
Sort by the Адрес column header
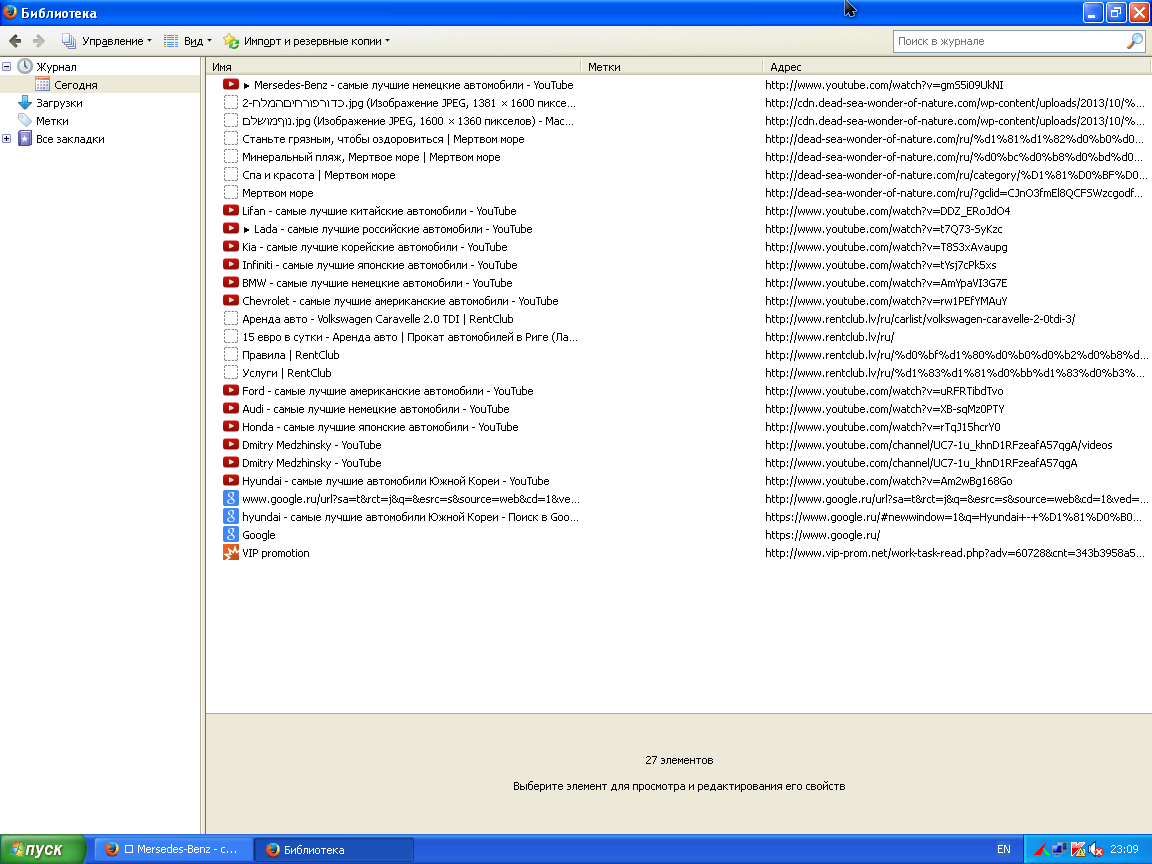pos(957,66)
